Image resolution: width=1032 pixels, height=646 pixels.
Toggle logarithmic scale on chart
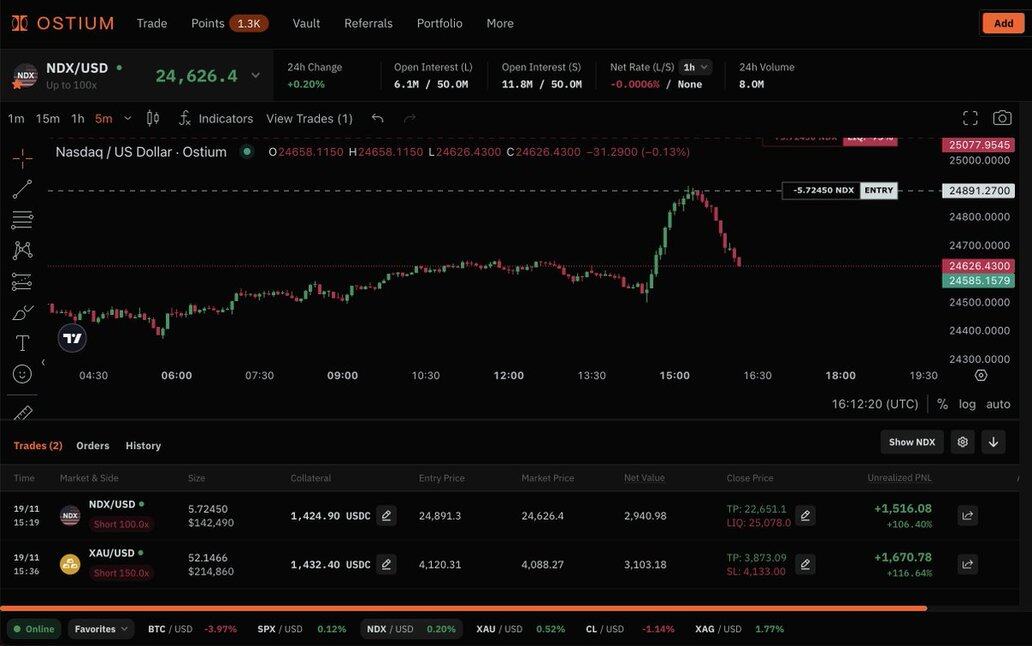[967, 404]
